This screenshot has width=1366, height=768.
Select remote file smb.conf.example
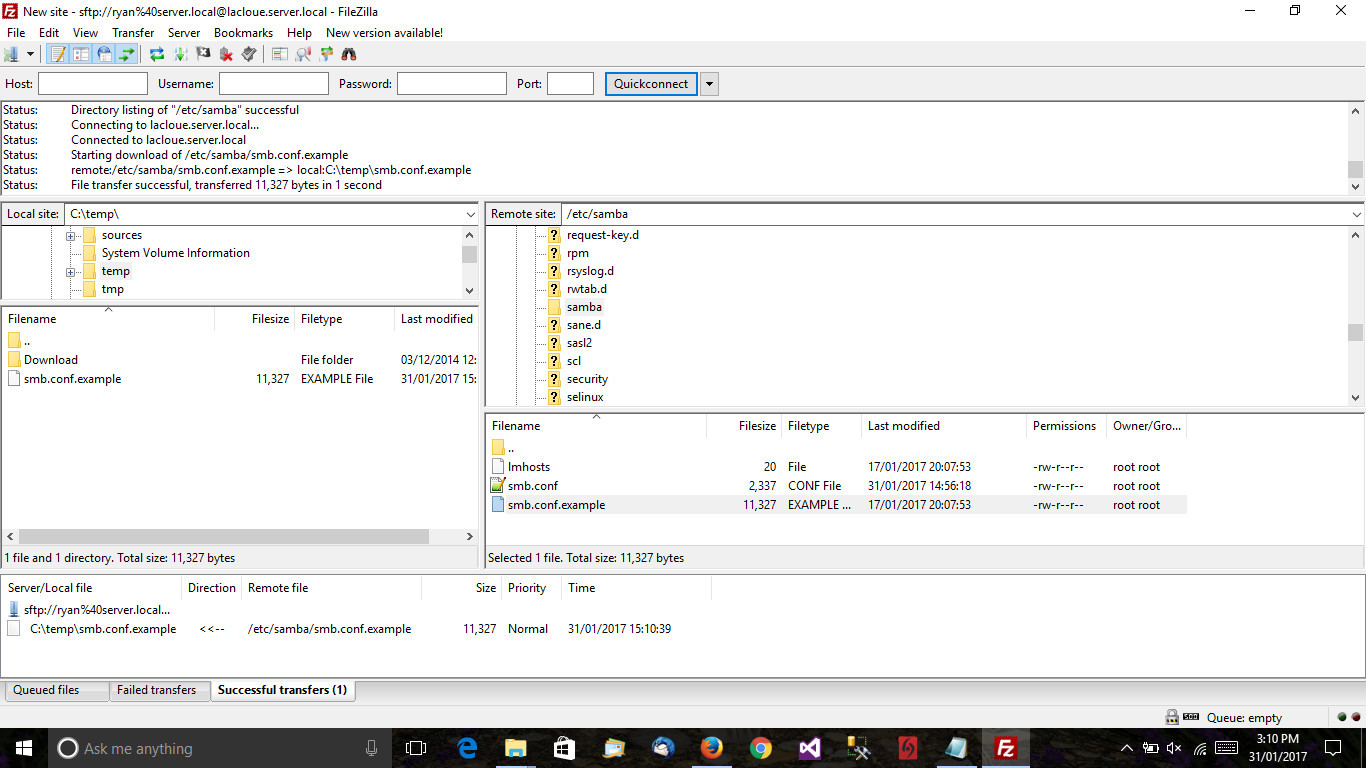[x=556, y=505]
